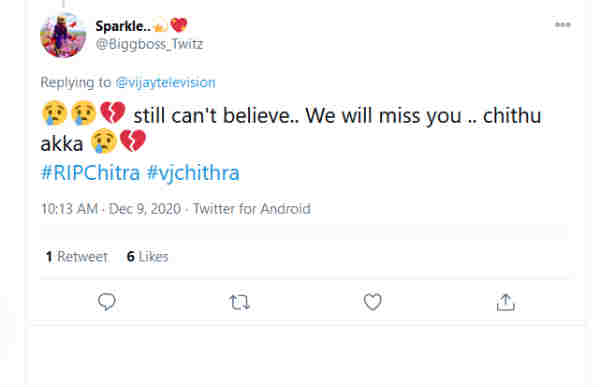The height and width of the screenshot is (388, 600).
Task: View Sparkle's profile picture
Action: [x=63, y=35]
